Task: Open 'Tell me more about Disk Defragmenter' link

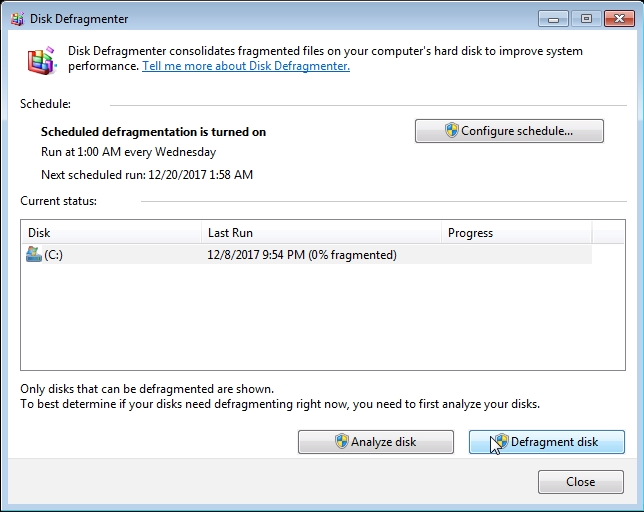Action: point(246,66)
